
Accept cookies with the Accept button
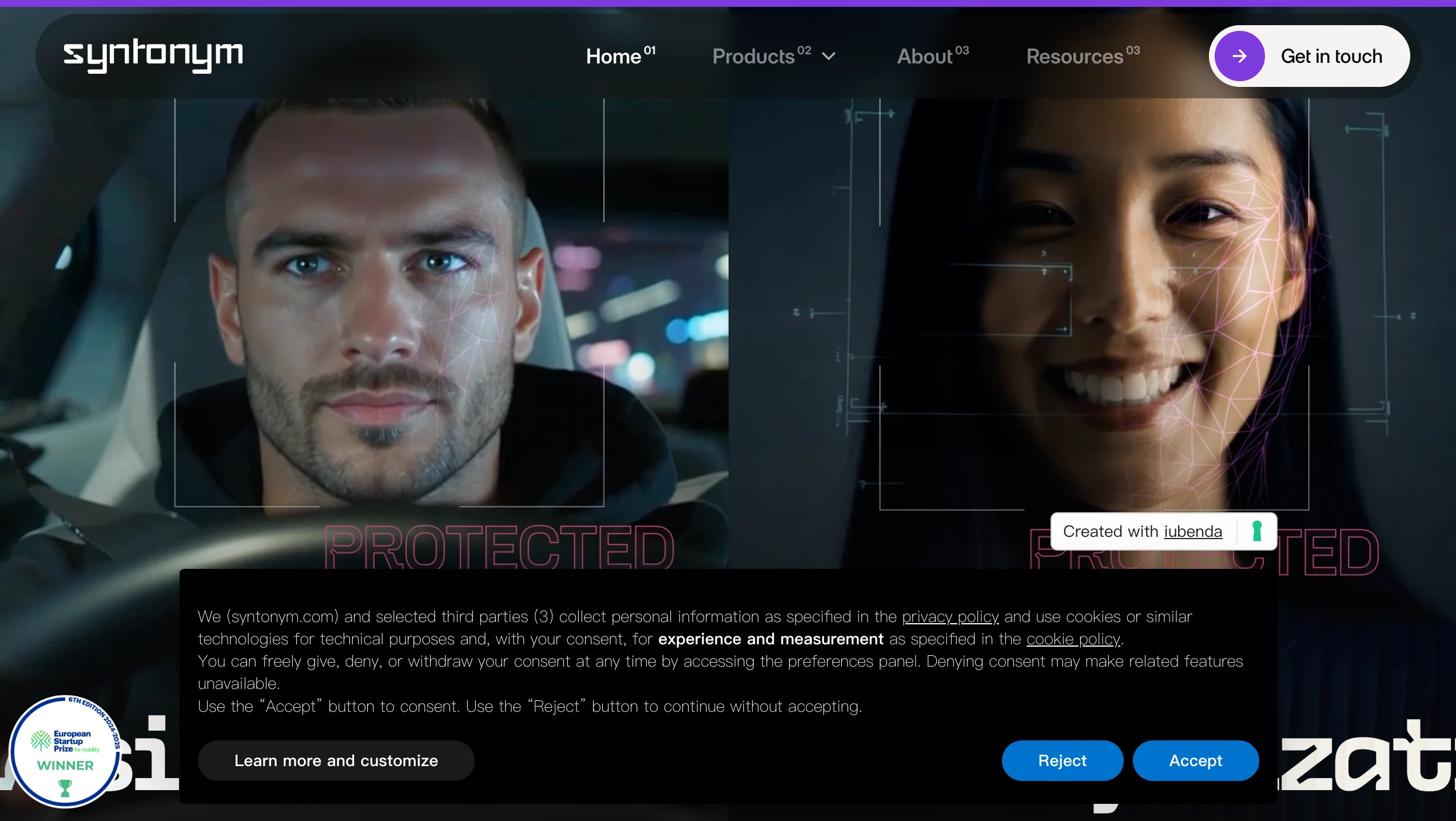tap(1195, 760)
